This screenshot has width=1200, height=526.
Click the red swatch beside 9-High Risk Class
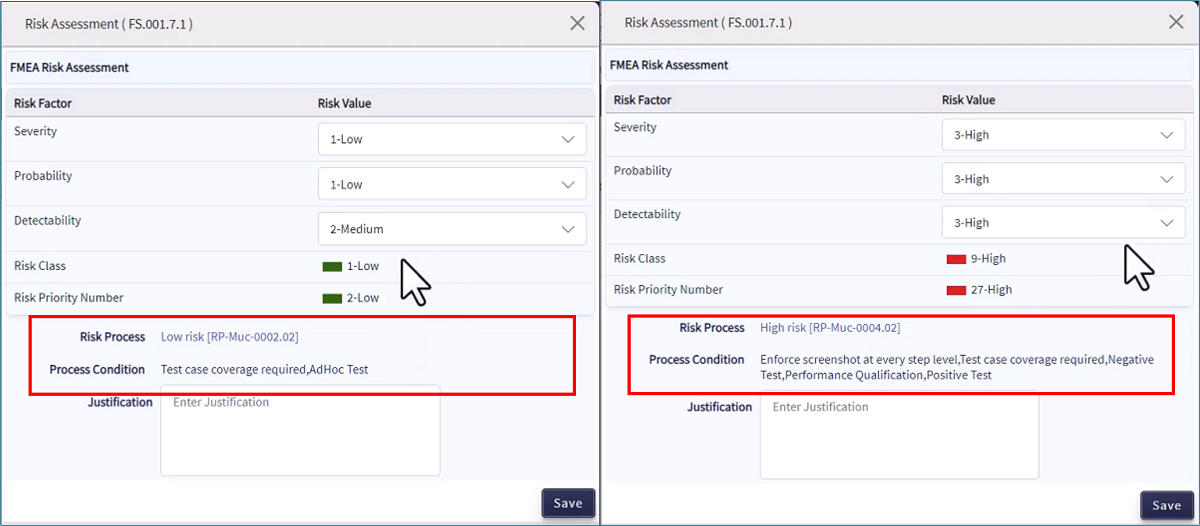tap(955, 259)
